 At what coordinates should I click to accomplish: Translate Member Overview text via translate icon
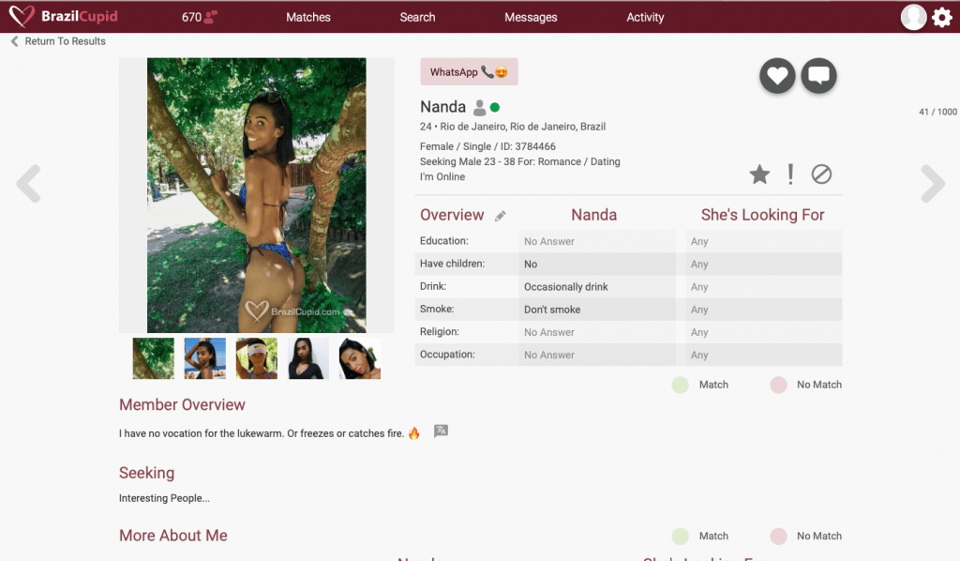(x=441, y=432)
